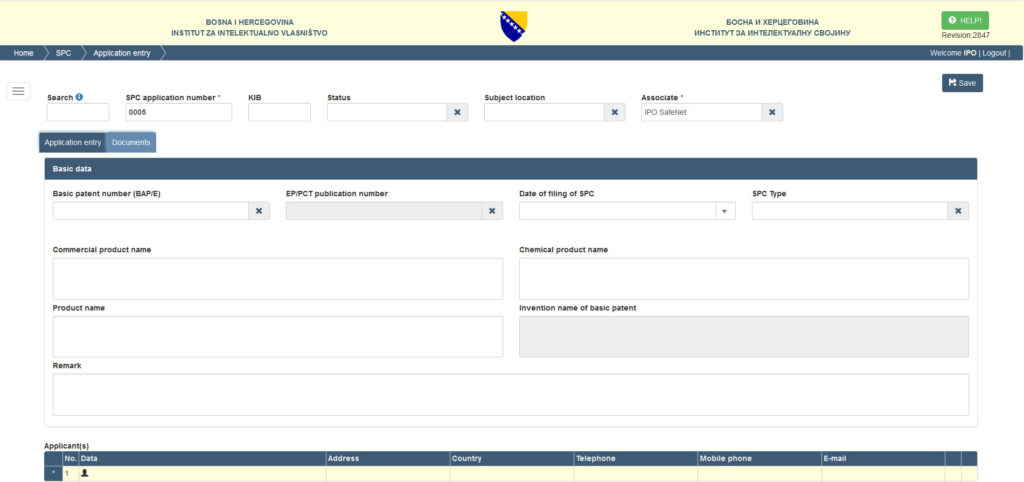Click the Revision:2847 text
The image size is (1024, 482).
click(x=965, y=36)
